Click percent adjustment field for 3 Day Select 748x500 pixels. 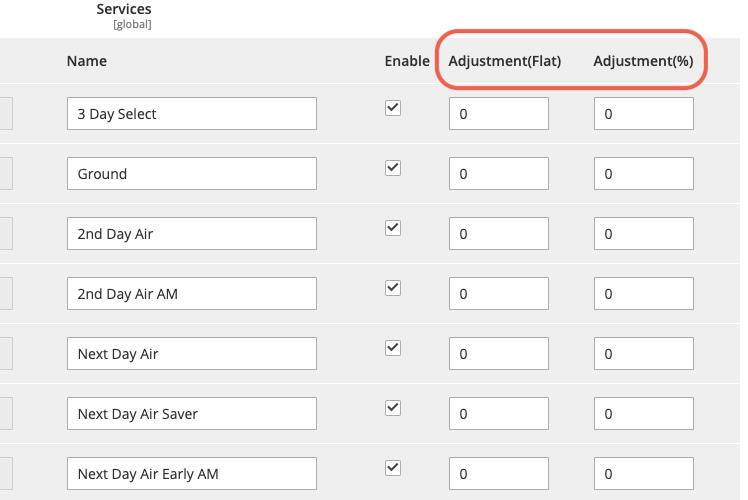click(643, 114)
